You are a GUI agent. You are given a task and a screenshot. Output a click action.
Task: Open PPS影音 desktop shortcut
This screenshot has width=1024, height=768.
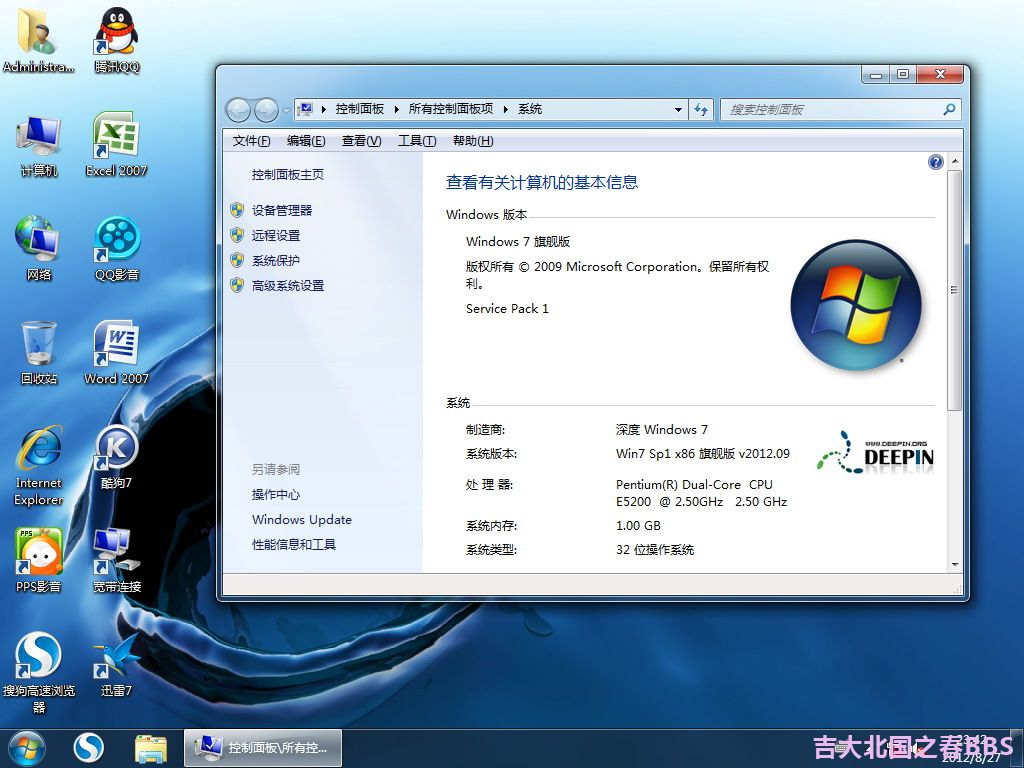coord(39,560)
